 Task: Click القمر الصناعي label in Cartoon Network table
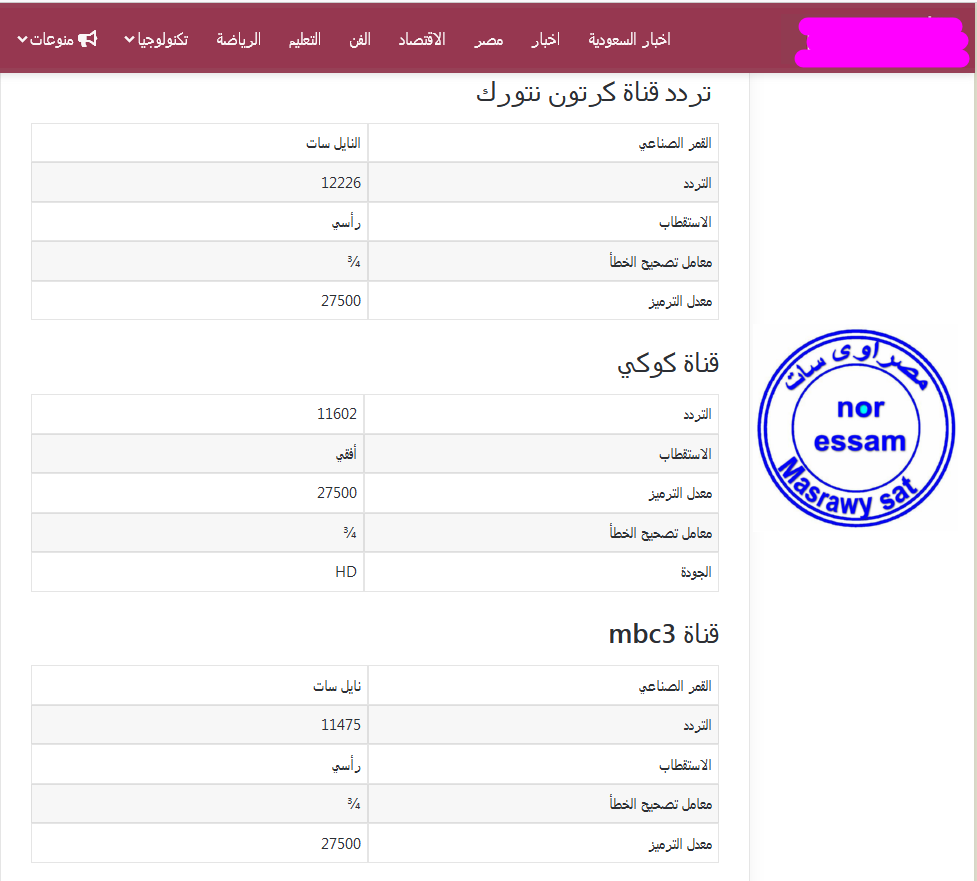tap(675, 143)
